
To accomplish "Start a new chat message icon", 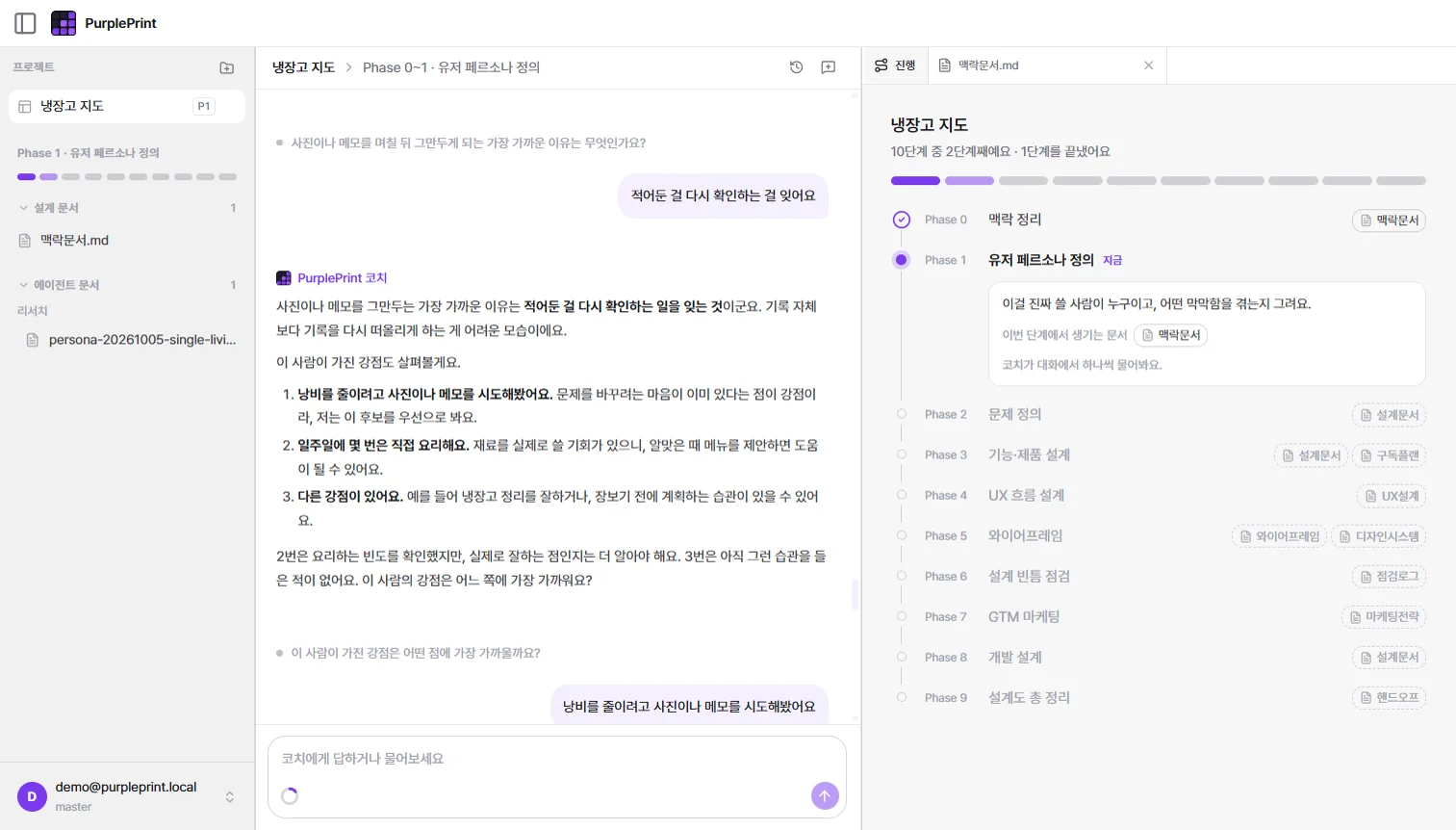I will click(828, 67).
